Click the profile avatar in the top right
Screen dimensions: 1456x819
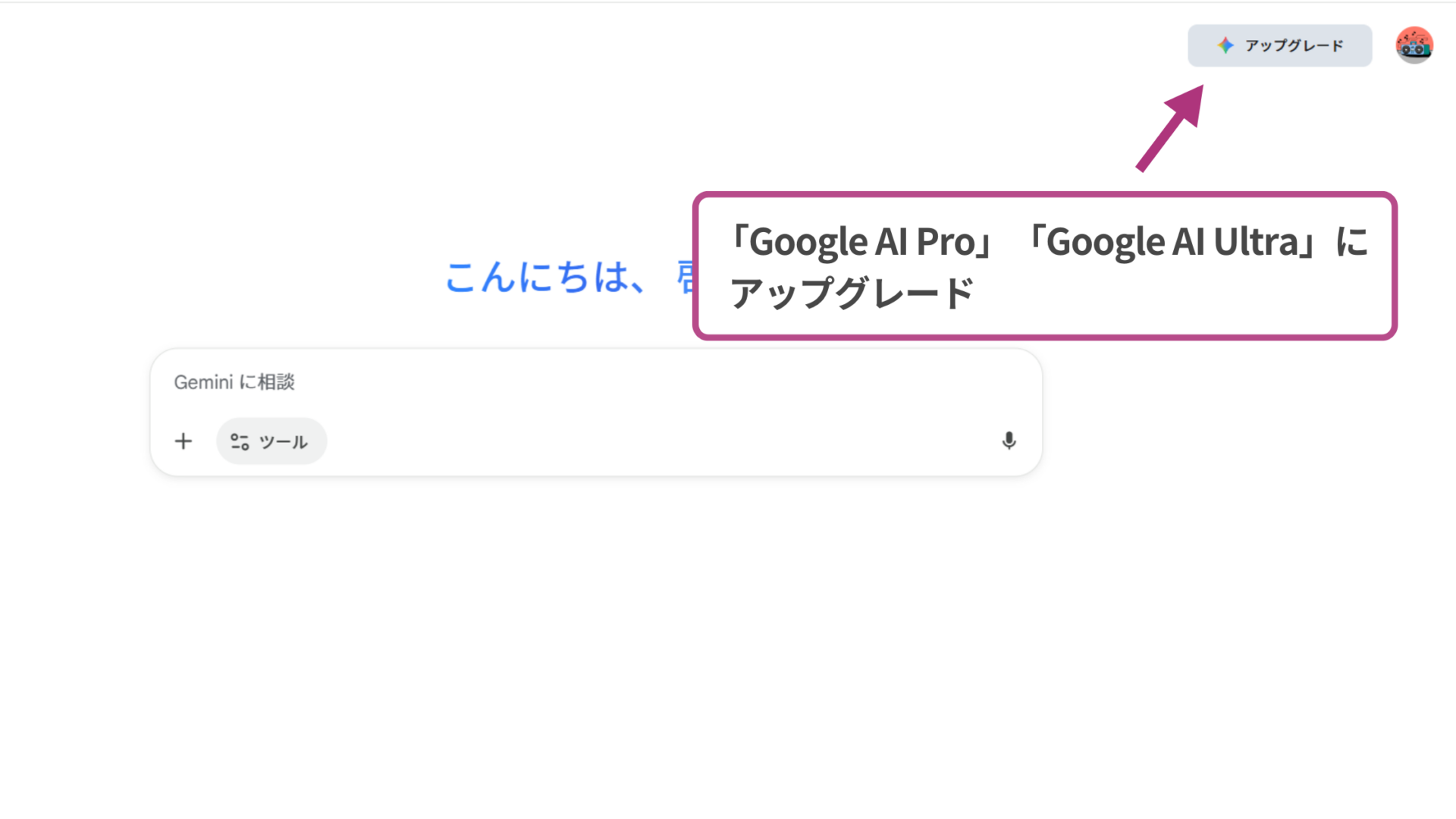1412,45
